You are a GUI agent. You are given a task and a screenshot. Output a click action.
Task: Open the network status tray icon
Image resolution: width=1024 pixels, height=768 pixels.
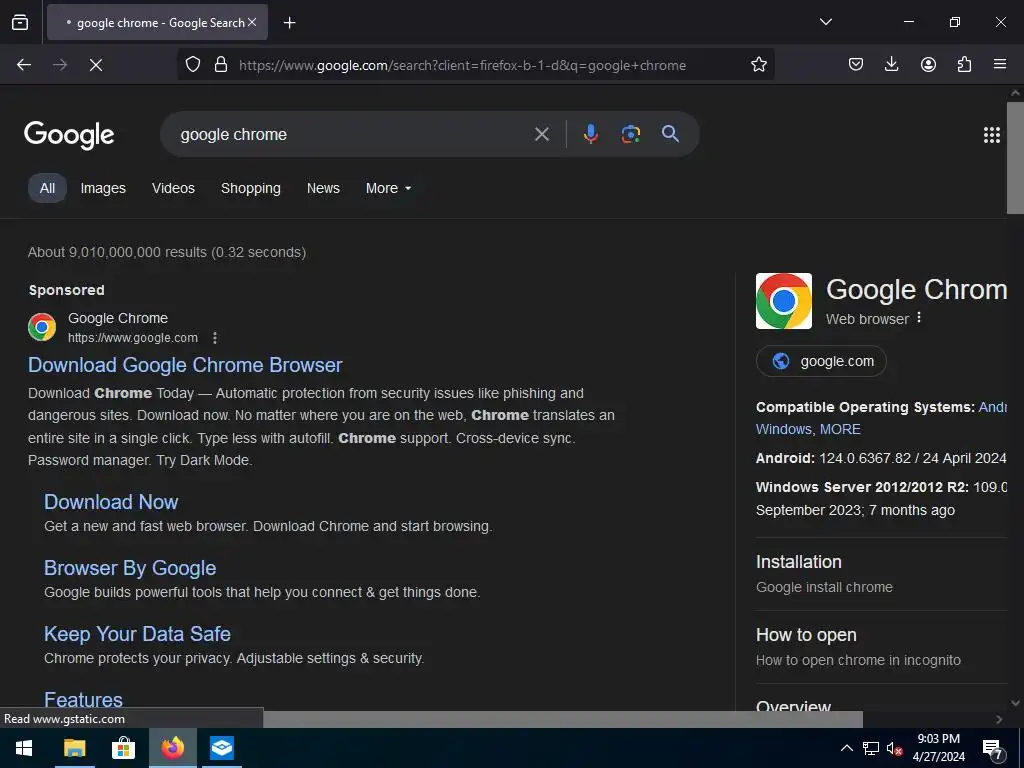pyautogui.click(x=871, y=748)
